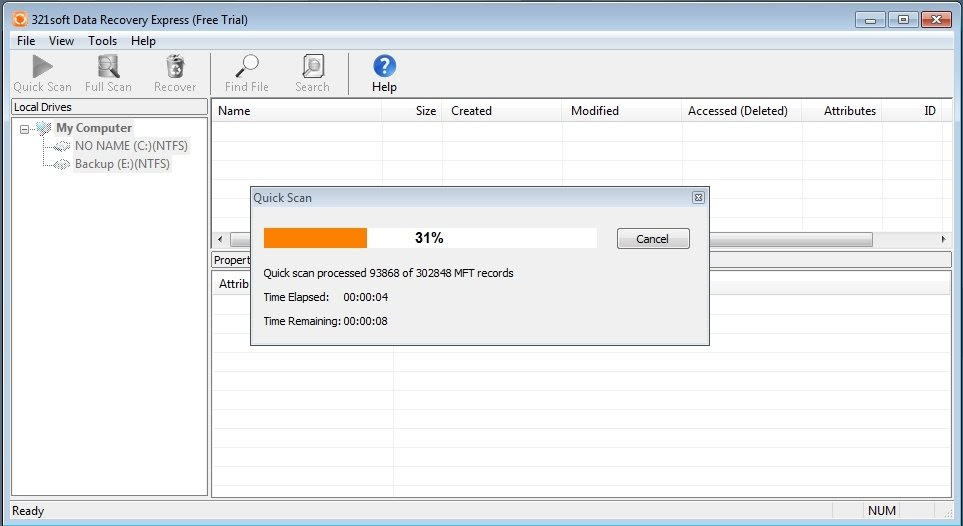Viewport: 963px width, 526px height.
Task: Click the drive icon beside NO NAME (C:)
Action: coord(61,146)
